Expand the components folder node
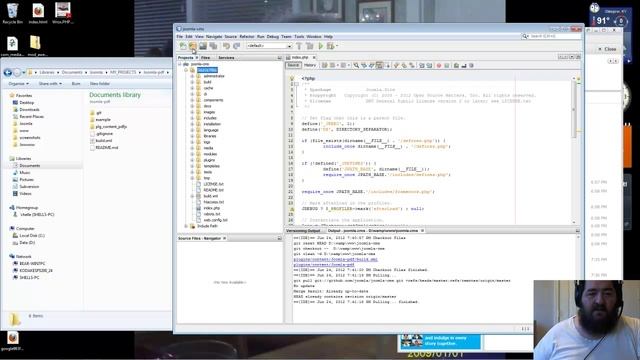 click(192, 100)
